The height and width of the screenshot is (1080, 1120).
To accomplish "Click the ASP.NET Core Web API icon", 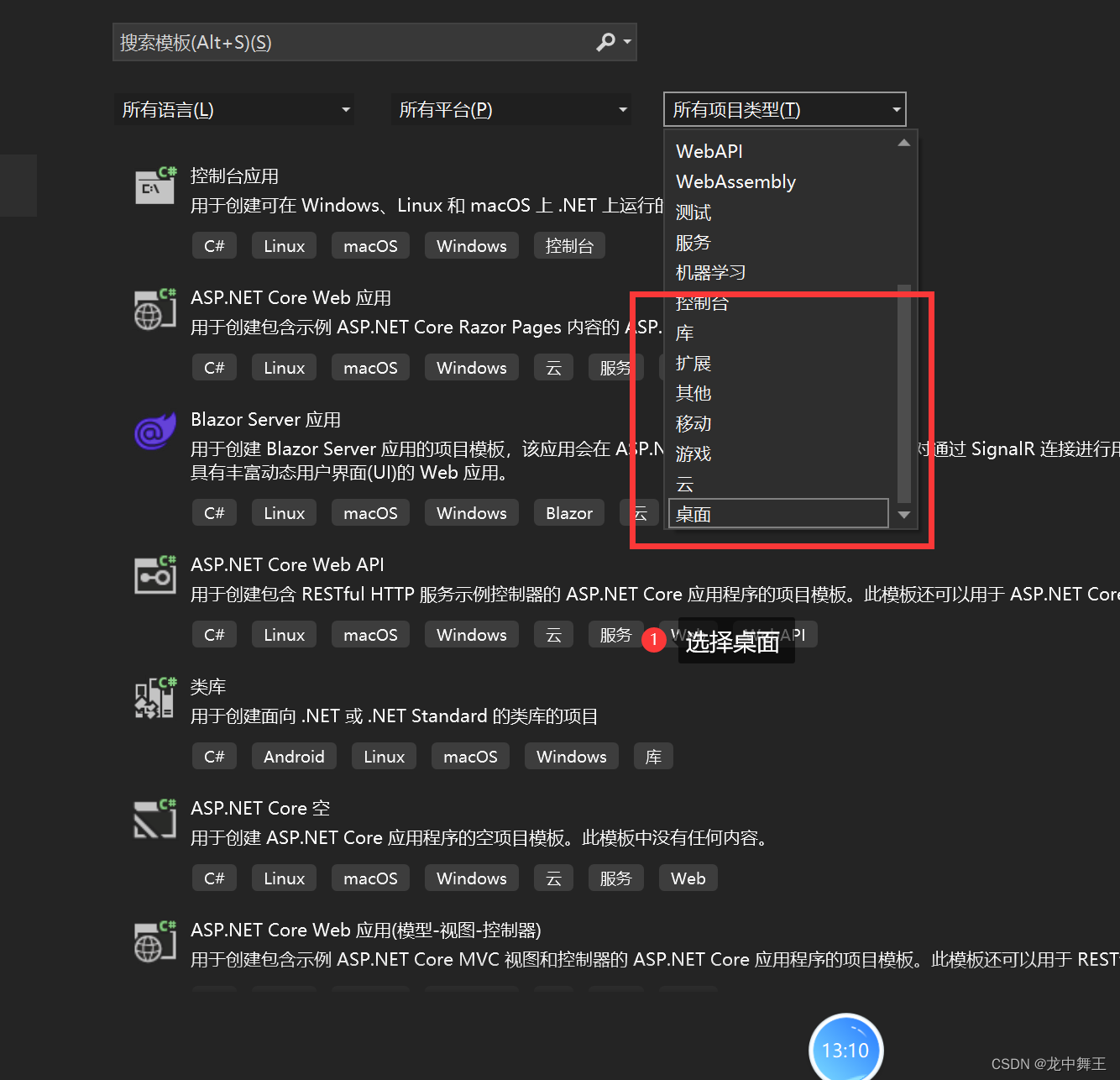I will pyautogui.click(x=156, y=575).
